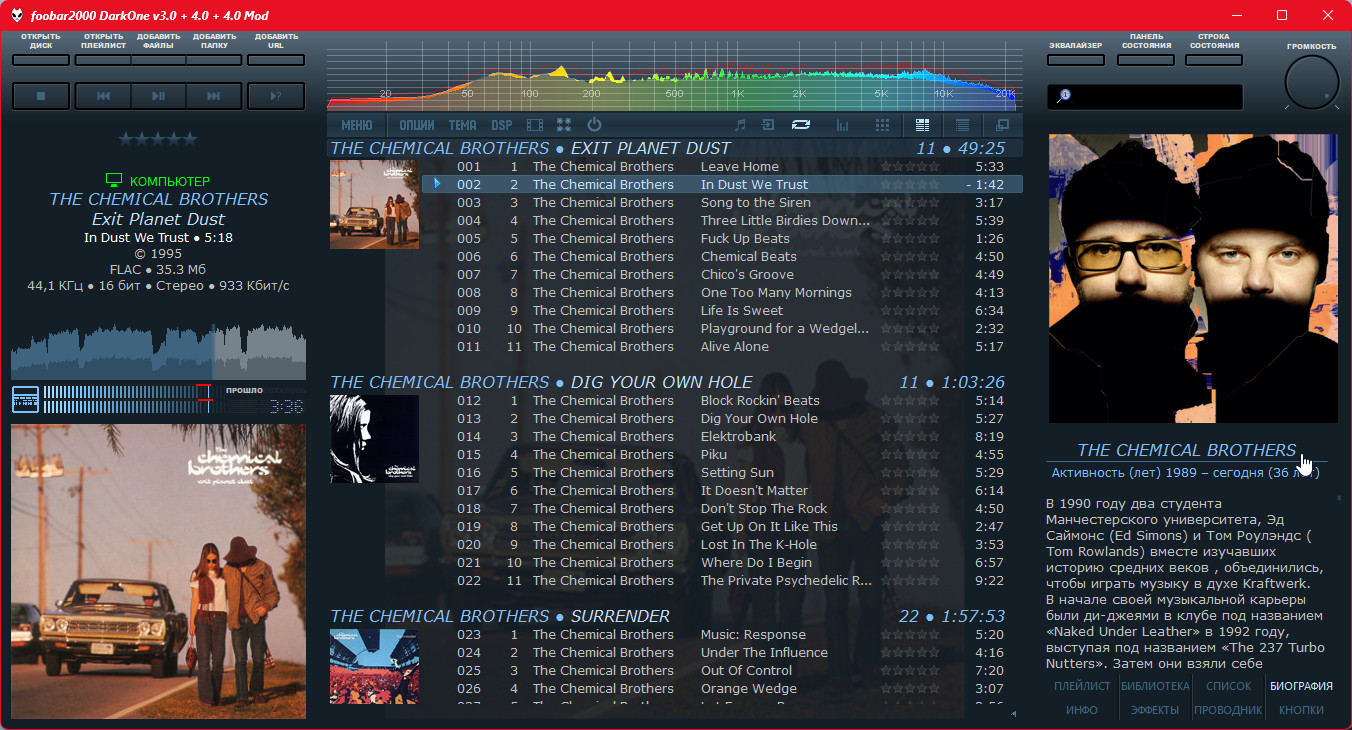
Task: Skip to the next track
Action: click(x=213, y=96)
